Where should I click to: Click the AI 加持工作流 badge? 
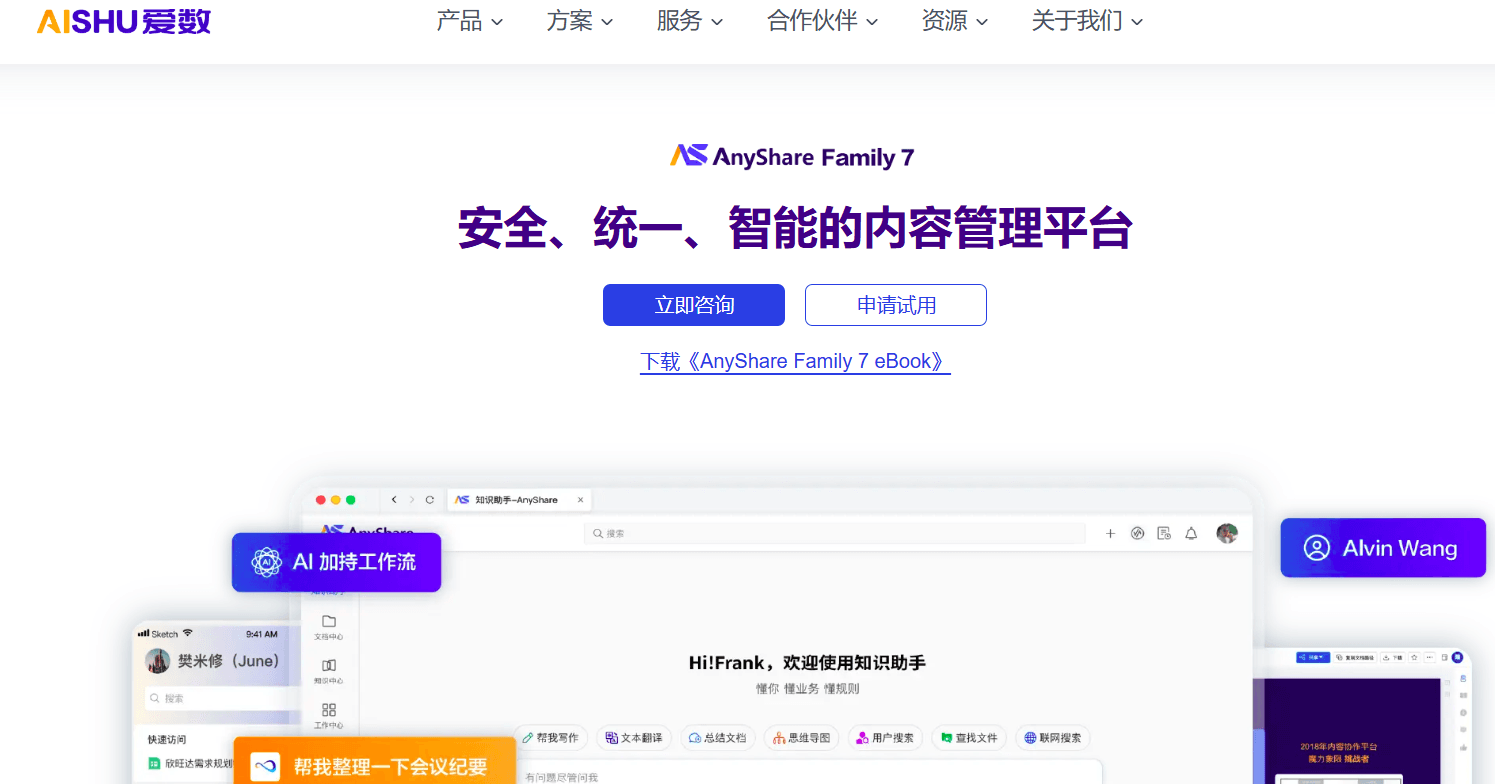[x=336, y=562]
